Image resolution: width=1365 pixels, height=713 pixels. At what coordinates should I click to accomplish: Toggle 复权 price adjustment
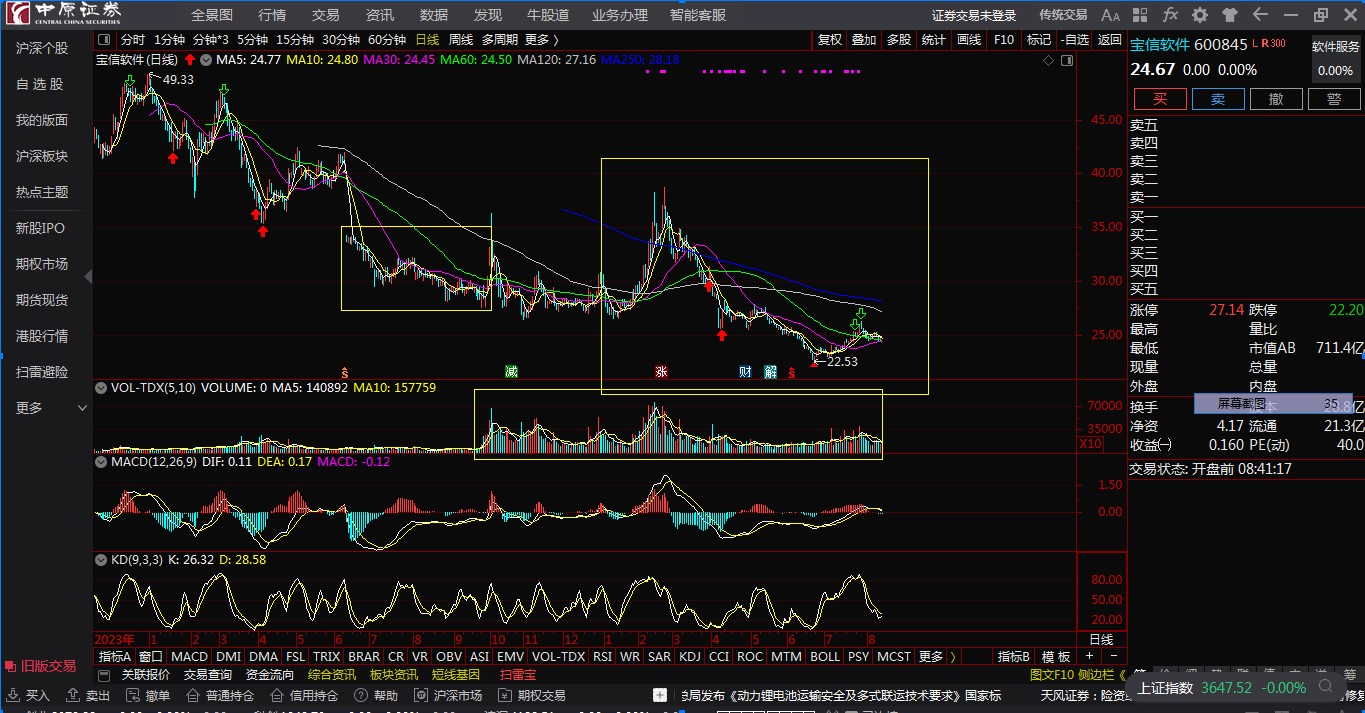coord(830,40)
